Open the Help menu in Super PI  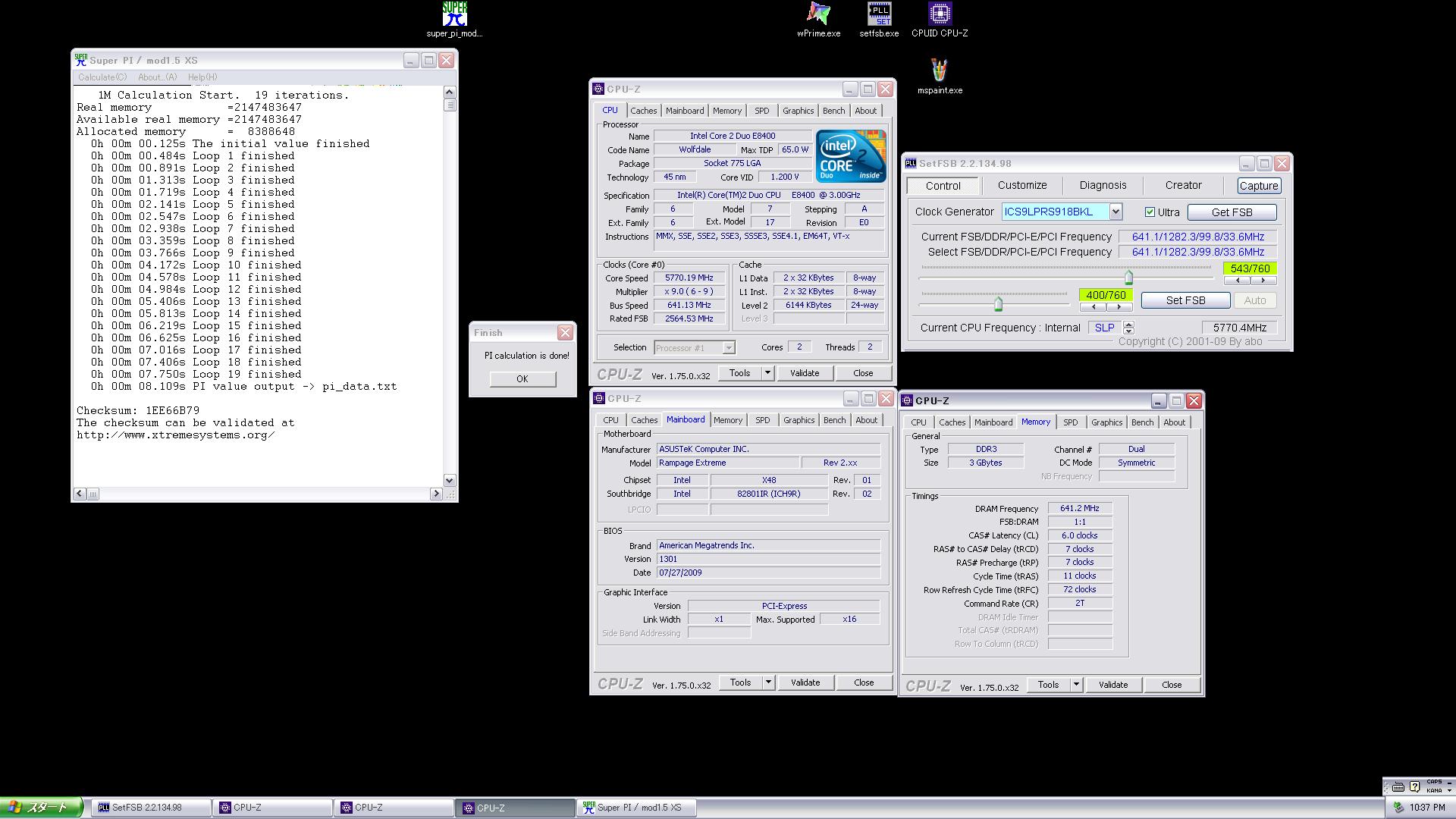pos(202,77)
